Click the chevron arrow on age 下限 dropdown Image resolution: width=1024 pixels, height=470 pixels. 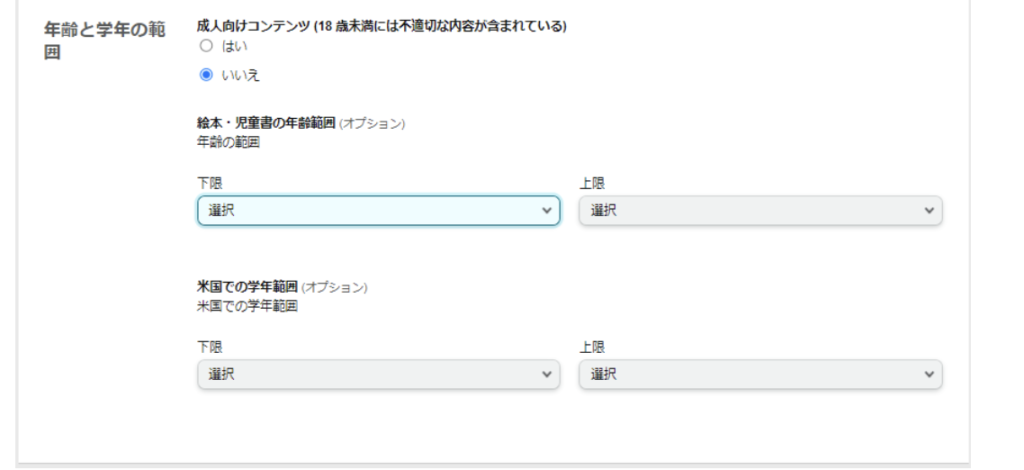546,211
